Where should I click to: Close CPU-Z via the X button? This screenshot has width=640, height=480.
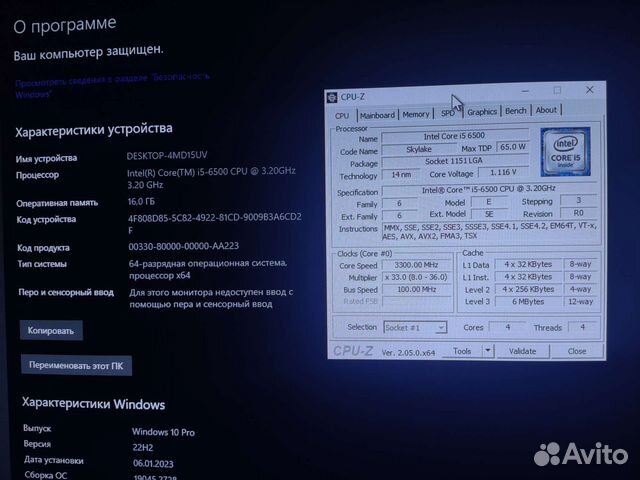tap(589, 89)
